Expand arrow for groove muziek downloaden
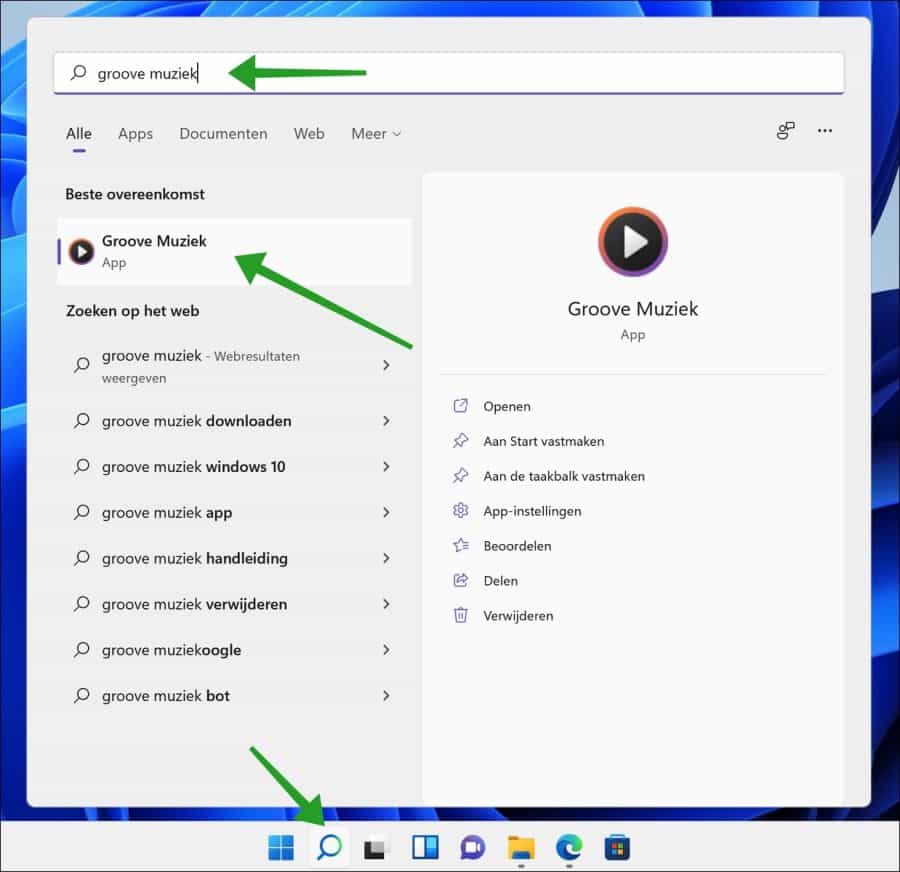Screen dimensions: 900x872 click(x=386, y=421)
